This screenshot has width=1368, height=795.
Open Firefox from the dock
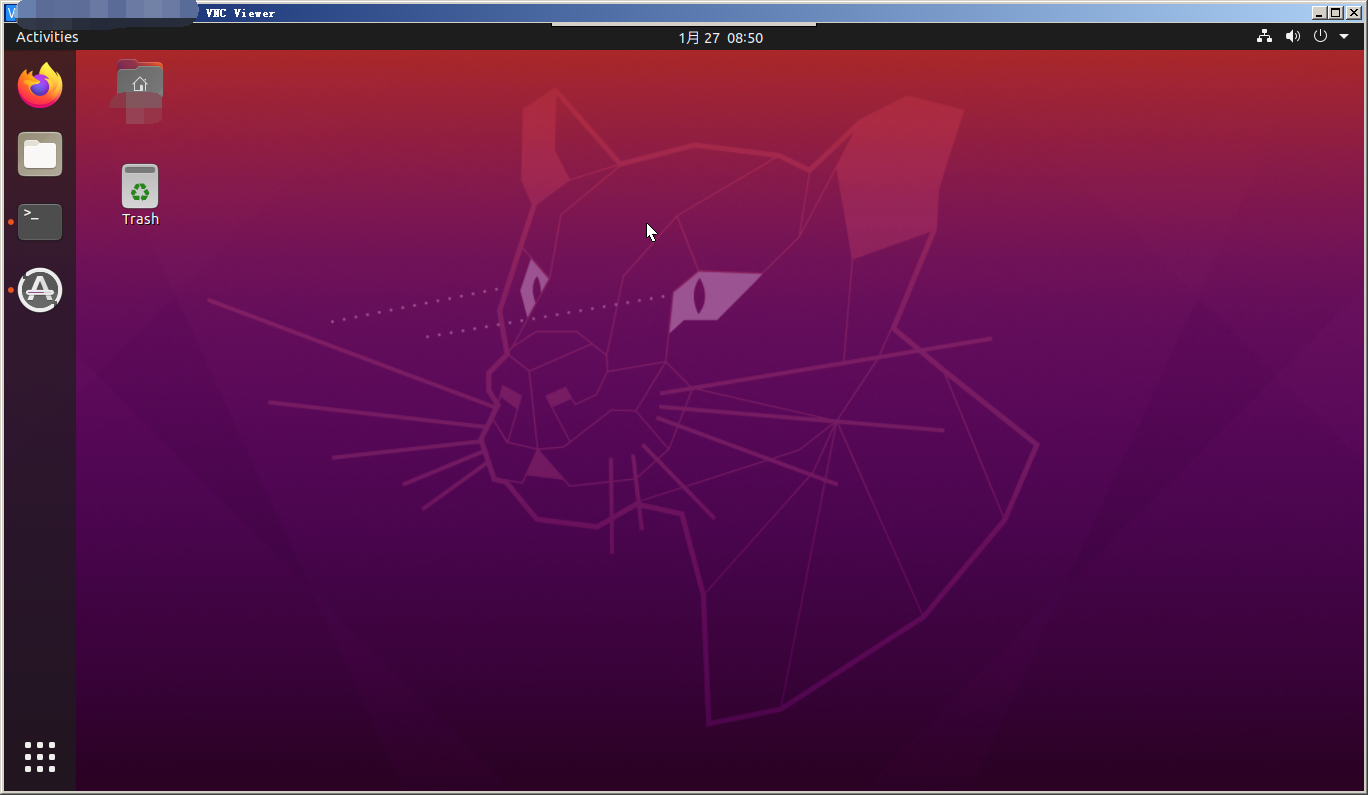pyautogui.click(x=40, y=86)
